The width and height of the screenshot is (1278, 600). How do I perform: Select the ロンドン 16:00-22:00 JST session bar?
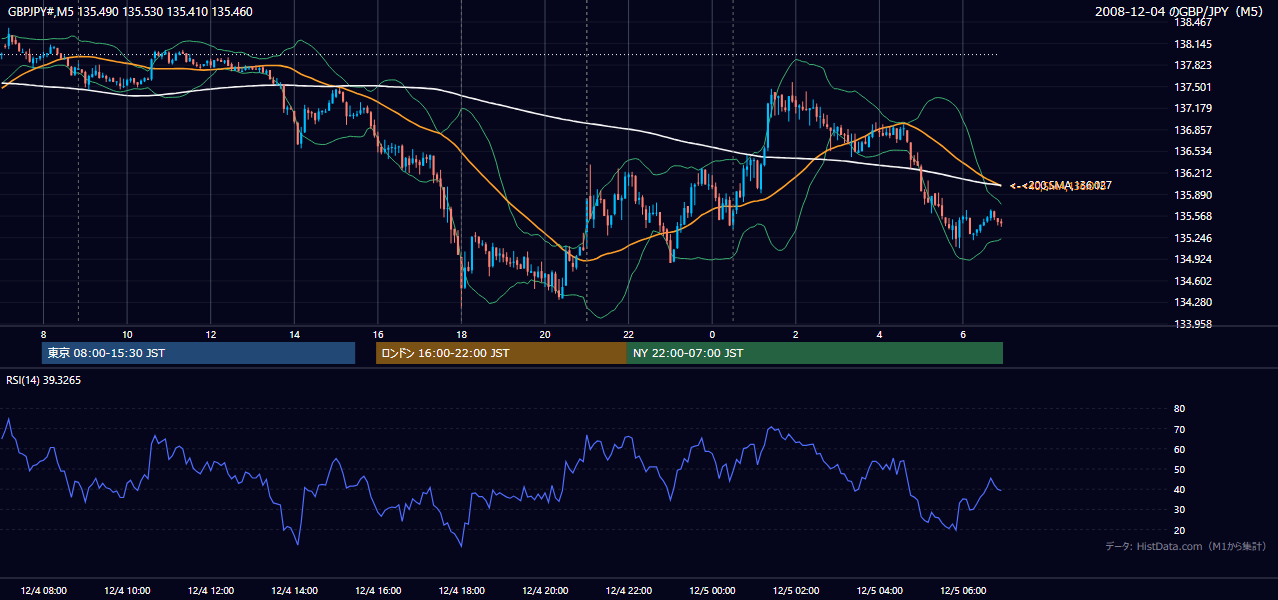click(x=501, y=353)
